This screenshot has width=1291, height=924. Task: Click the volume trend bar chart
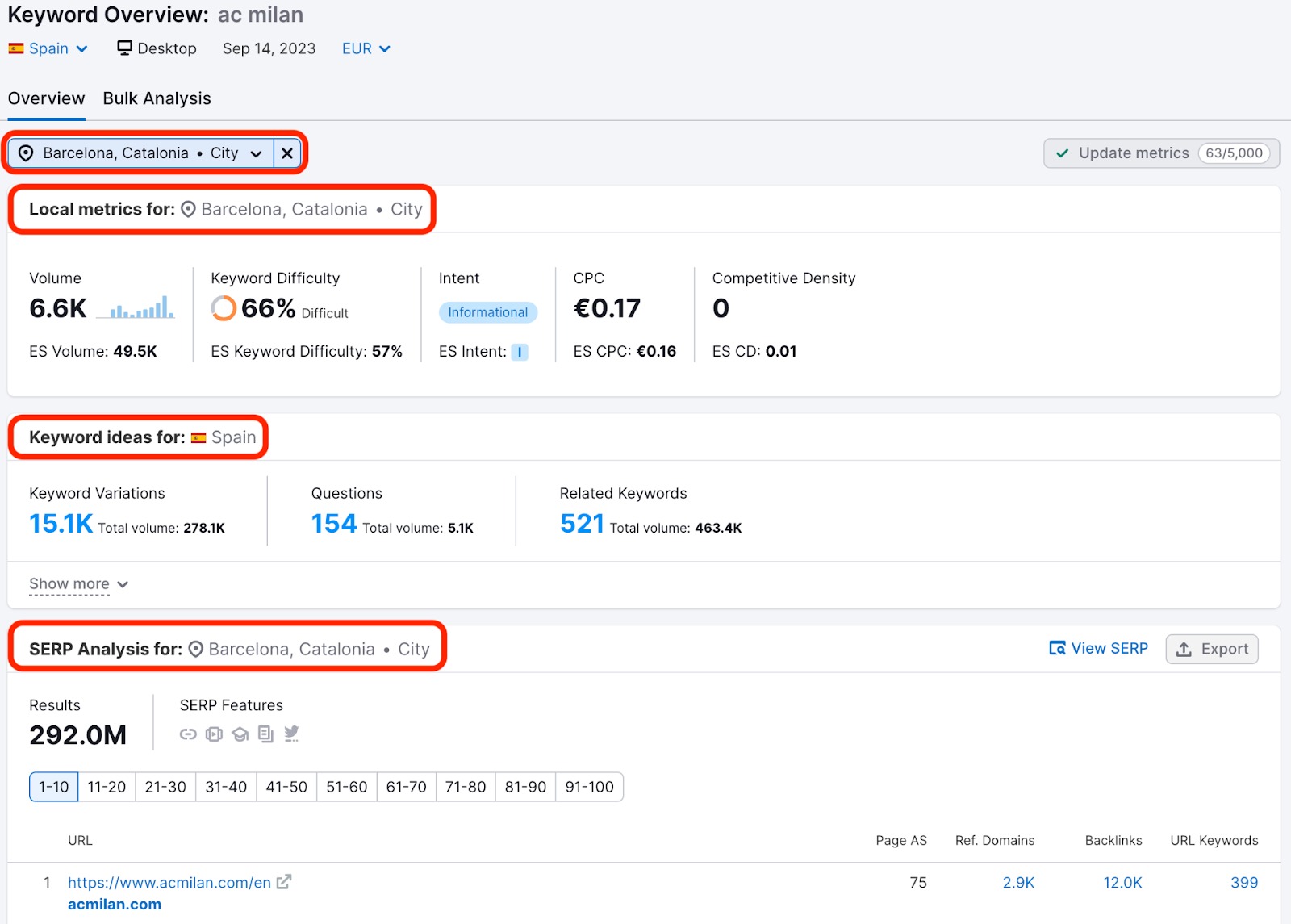pos(136,307)
